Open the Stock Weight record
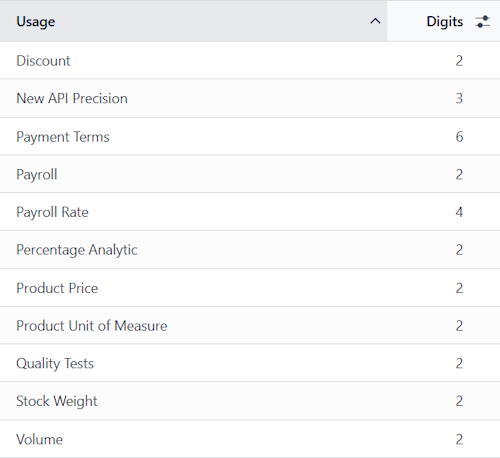This screenshot has width=500, height=458. [250, 401]
